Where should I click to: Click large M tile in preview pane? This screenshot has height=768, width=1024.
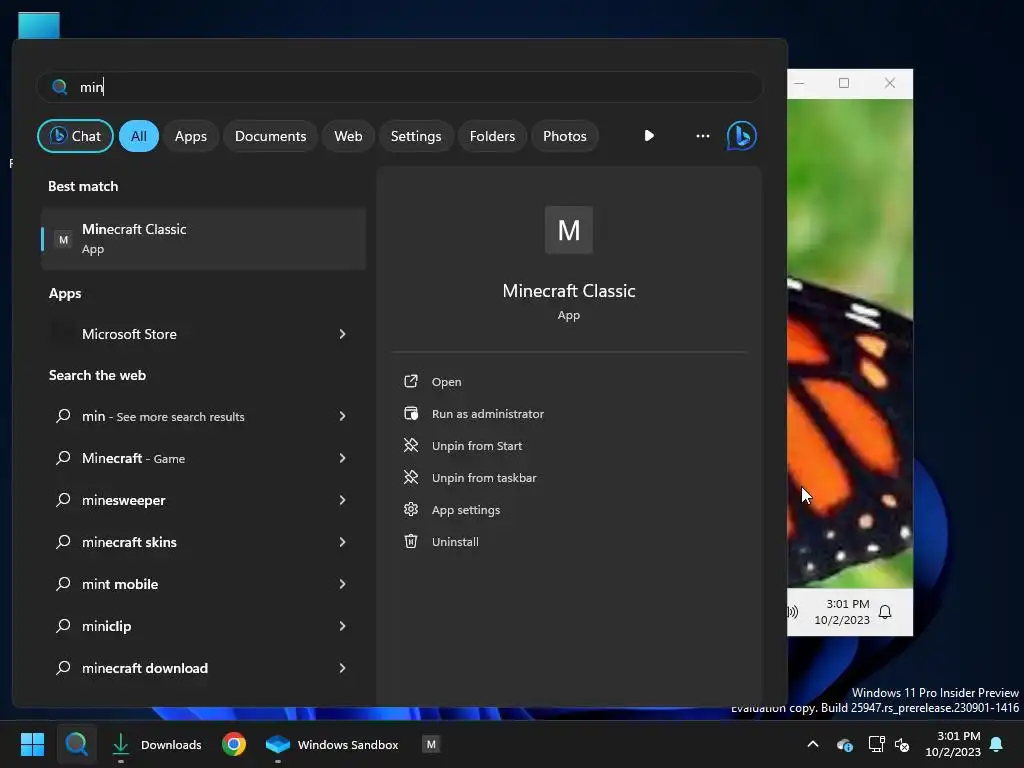tap(569, 230)
